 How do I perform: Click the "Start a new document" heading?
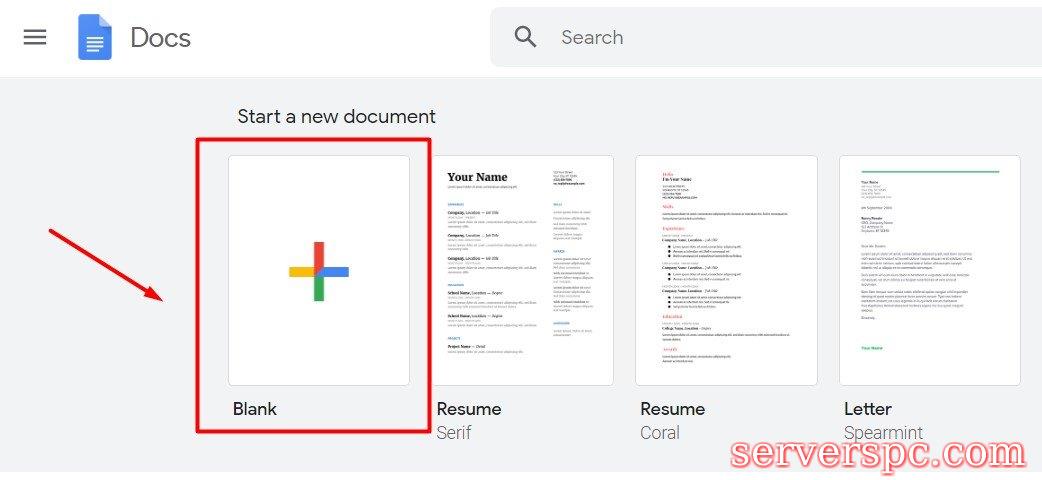336,116
